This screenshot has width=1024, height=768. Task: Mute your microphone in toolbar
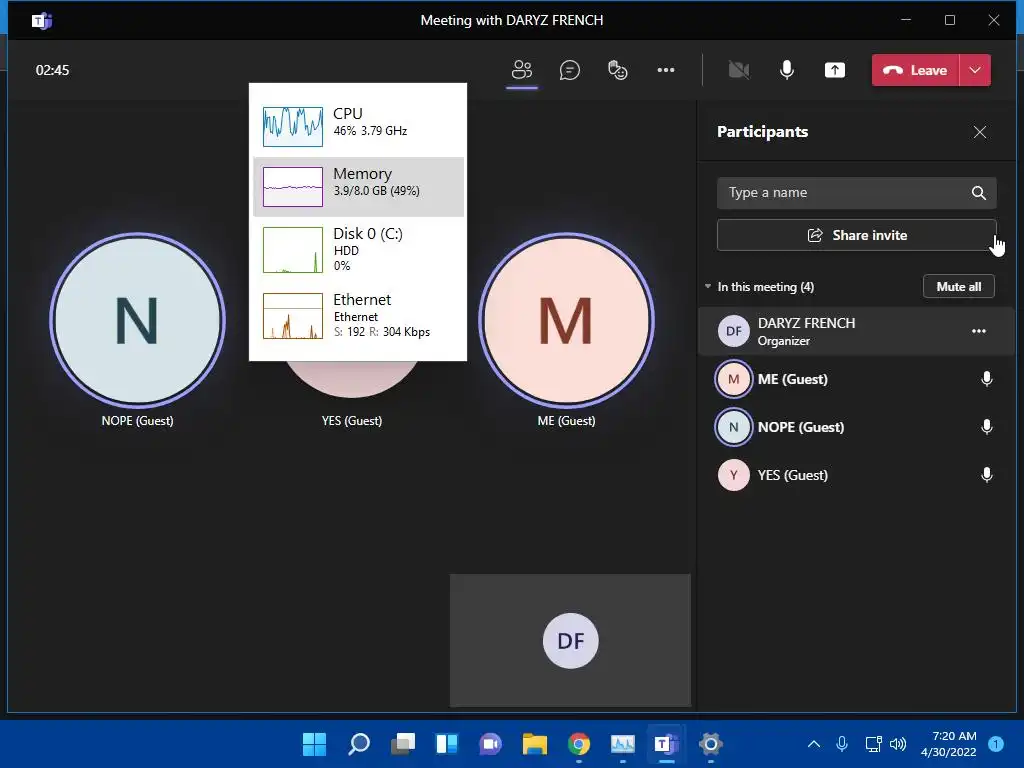point(787,70)
